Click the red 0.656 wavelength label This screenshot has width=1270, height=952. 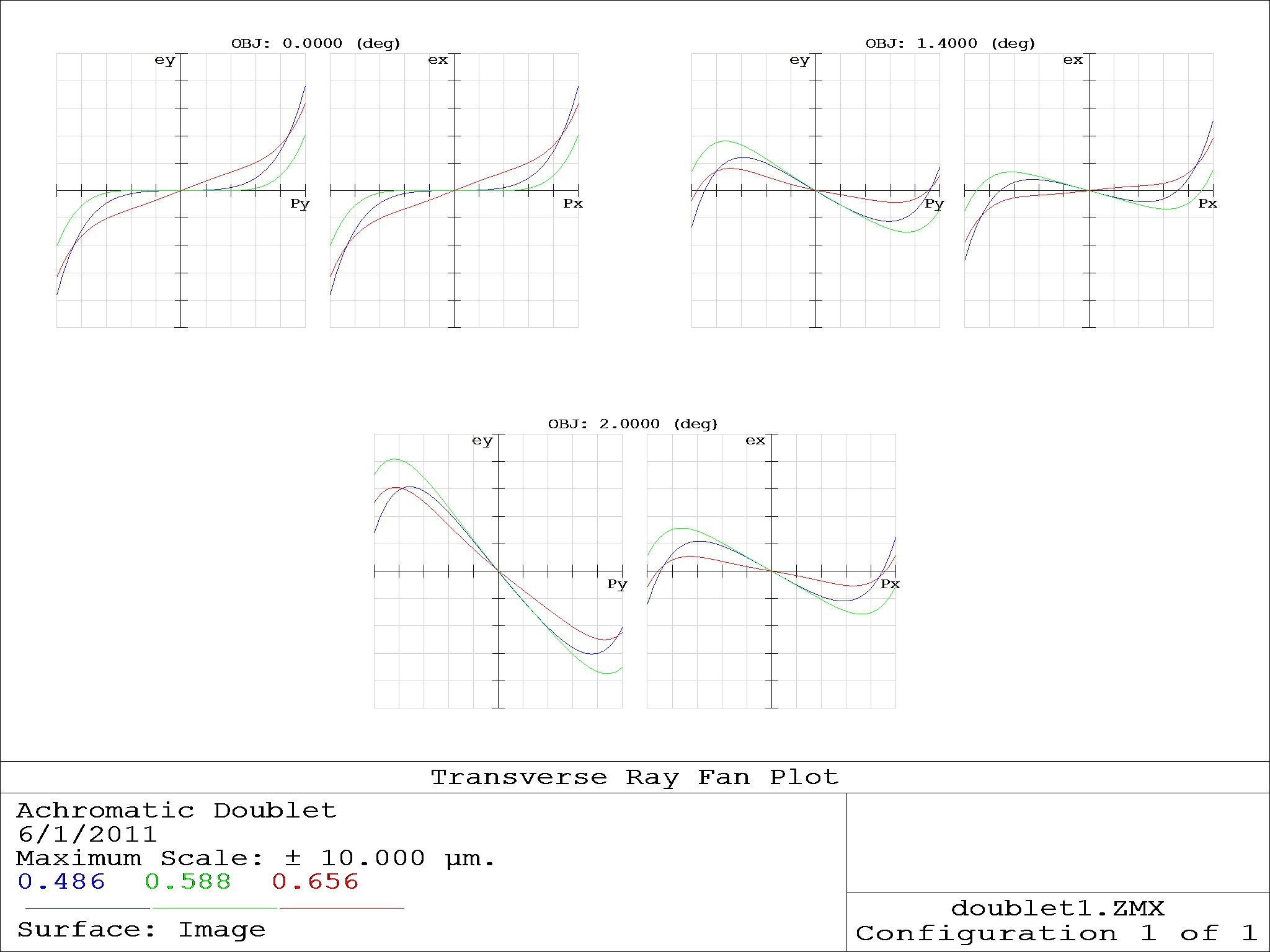click(x=315, y=881)
